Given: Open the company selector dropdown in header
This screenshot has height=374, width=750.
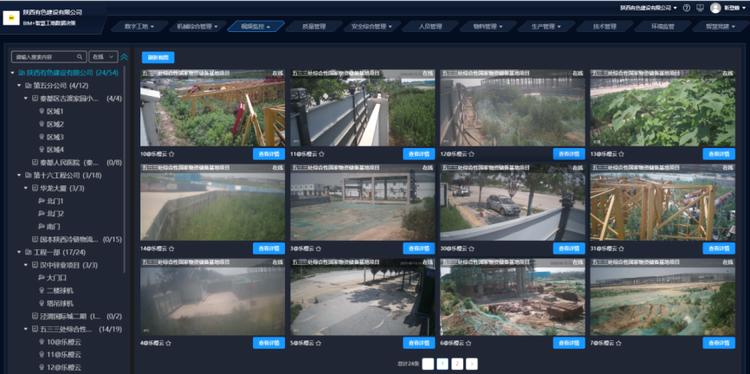Looking at the screenshot, I should coord(649,8).
